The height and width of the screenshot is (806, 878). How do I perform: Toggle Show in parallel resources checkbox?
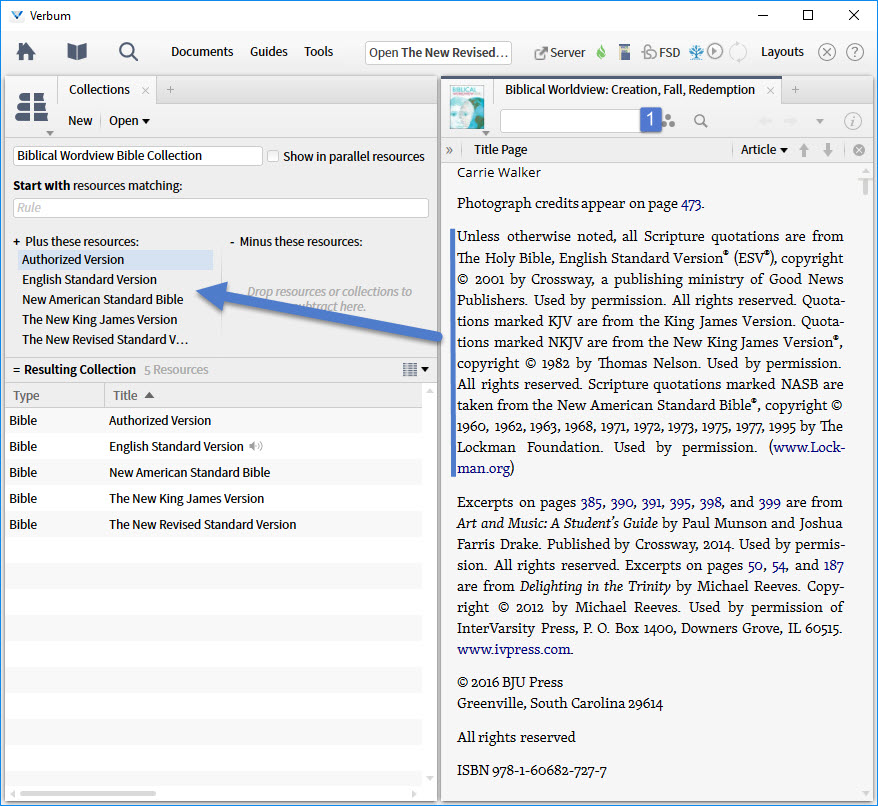pyautogui.click(x=273, y=156)
